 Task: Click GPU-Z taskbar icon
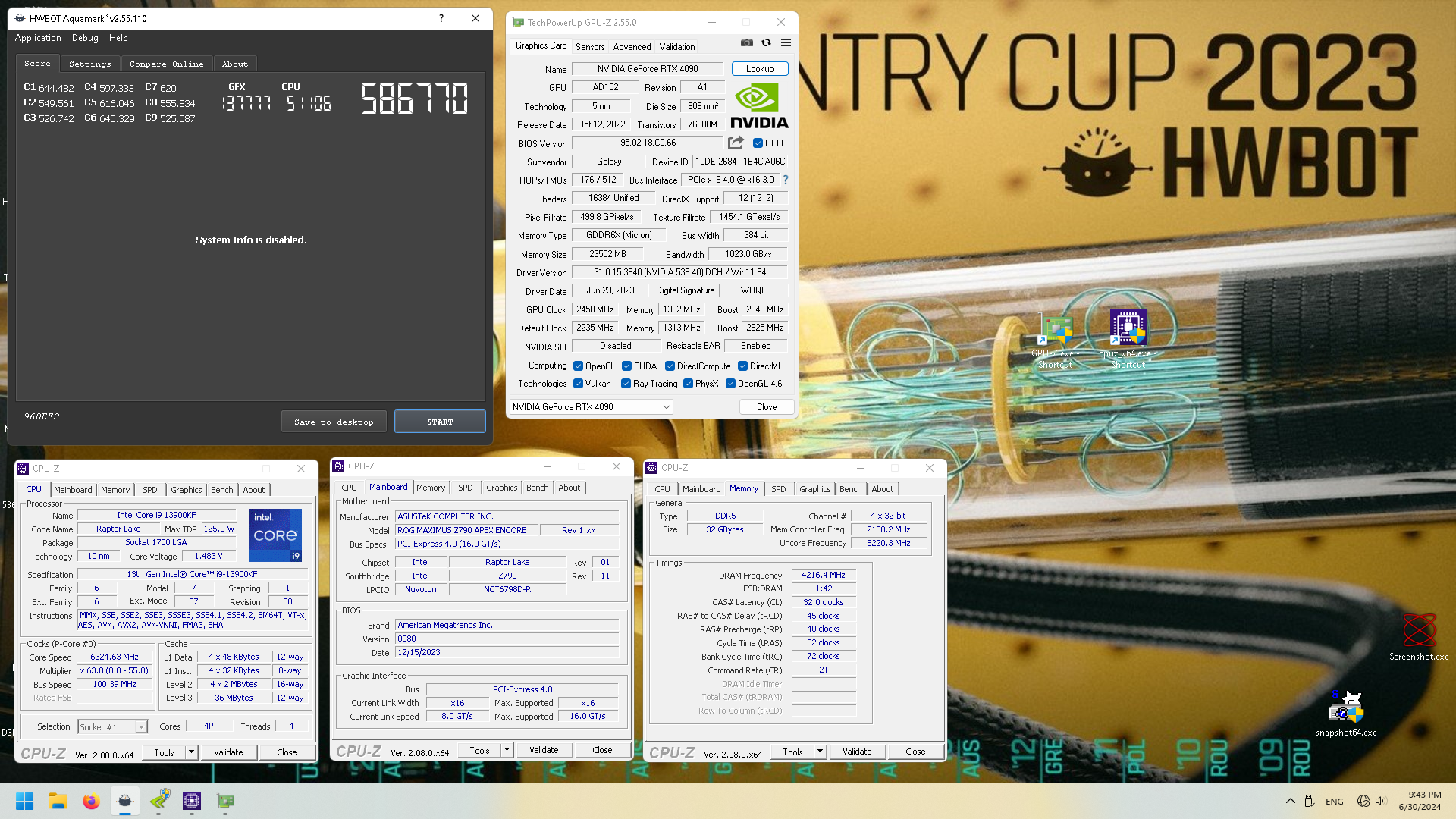[x=225, y=801]
